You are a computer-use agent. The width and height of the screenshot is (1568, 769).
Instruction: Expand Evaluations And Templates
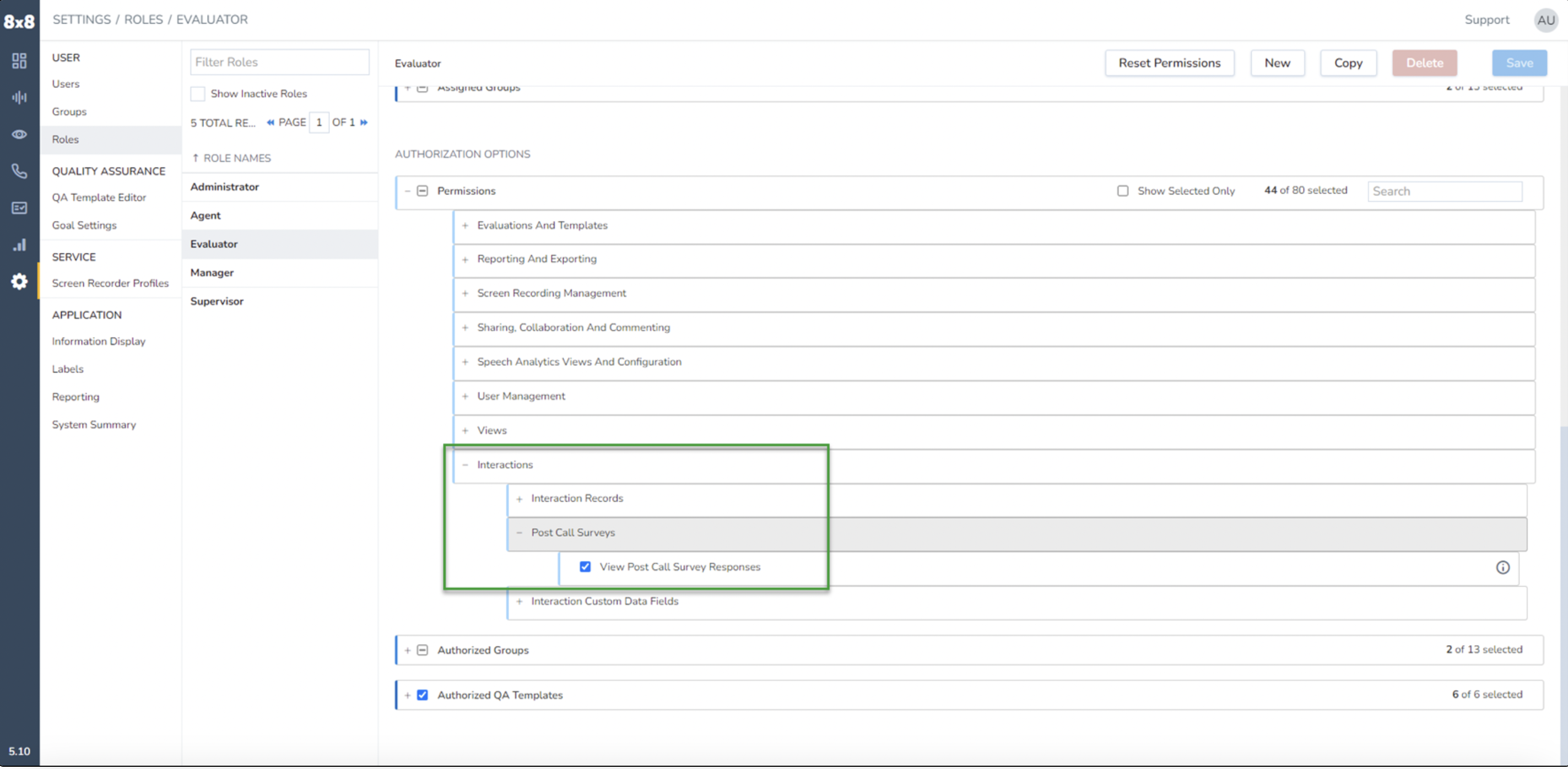pos(465,226)
